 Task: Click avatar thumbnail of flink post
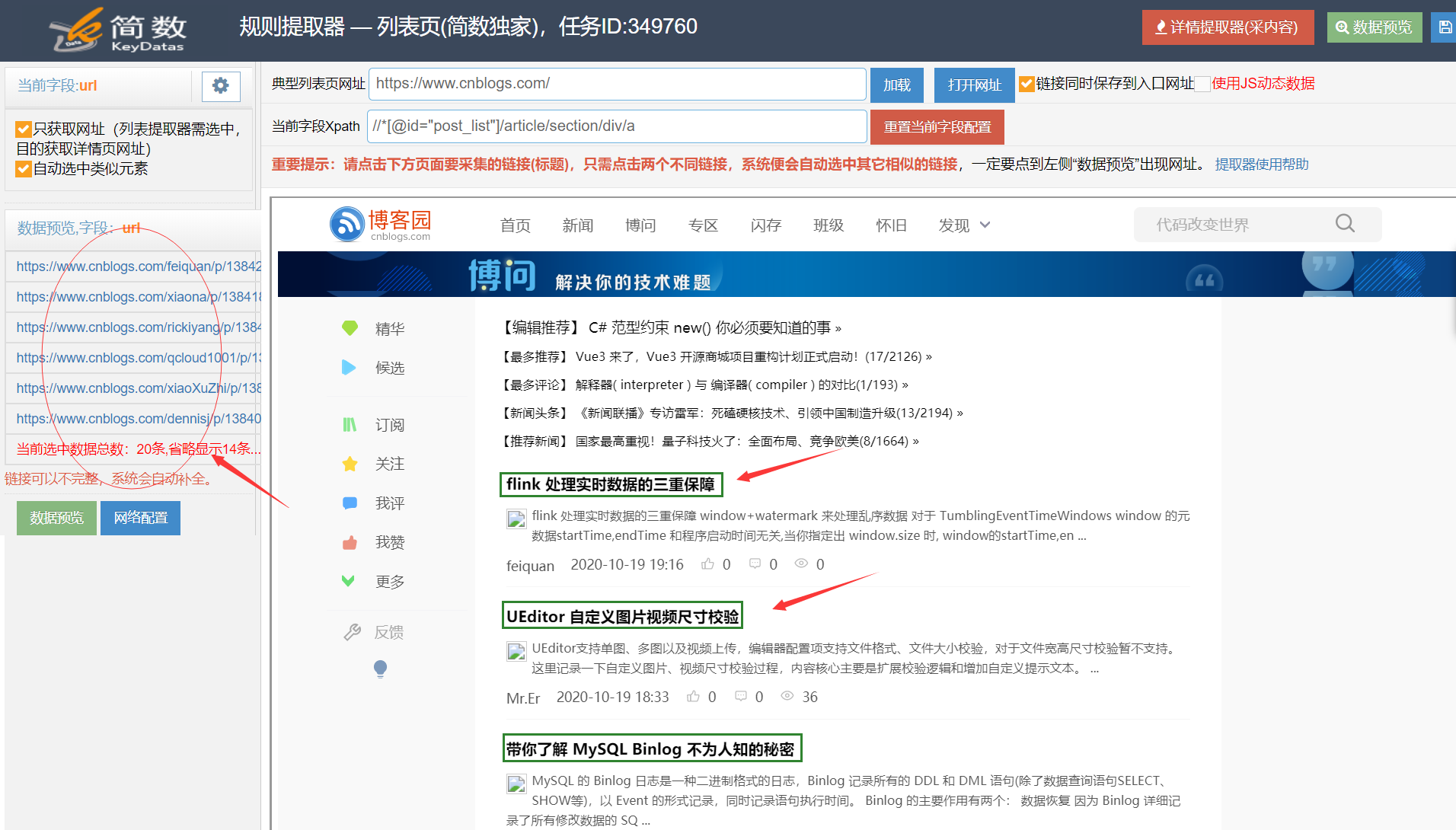pyautogui.click(x=516, y=519)
